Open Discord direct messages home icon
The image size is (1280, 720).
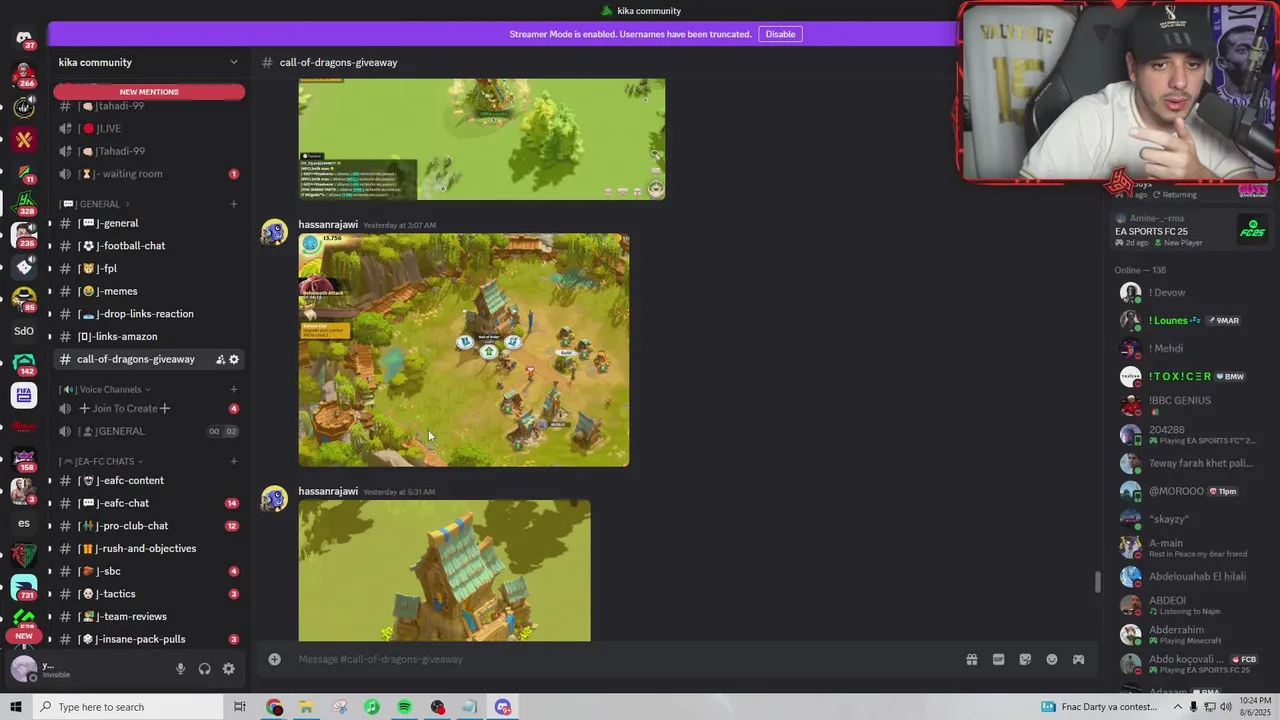24,38
